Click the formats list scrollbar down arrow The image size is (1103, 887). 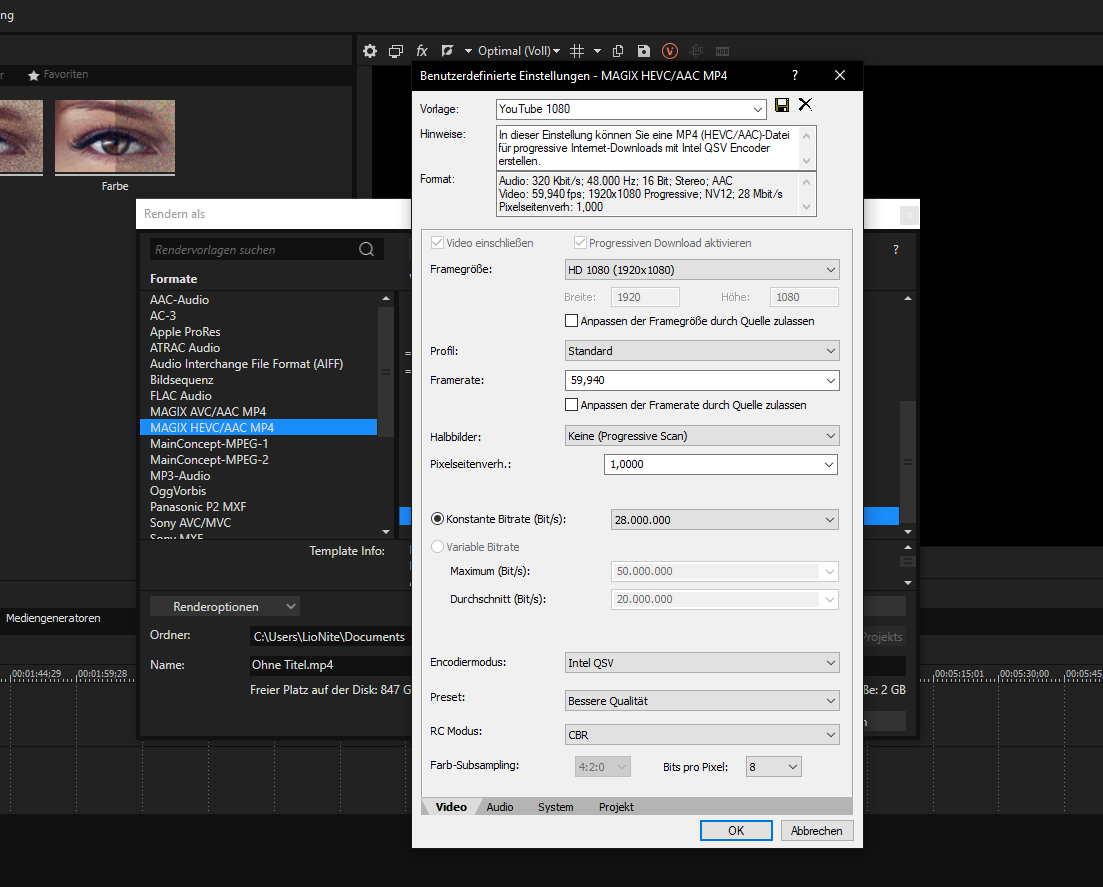[x=385, y=532]
